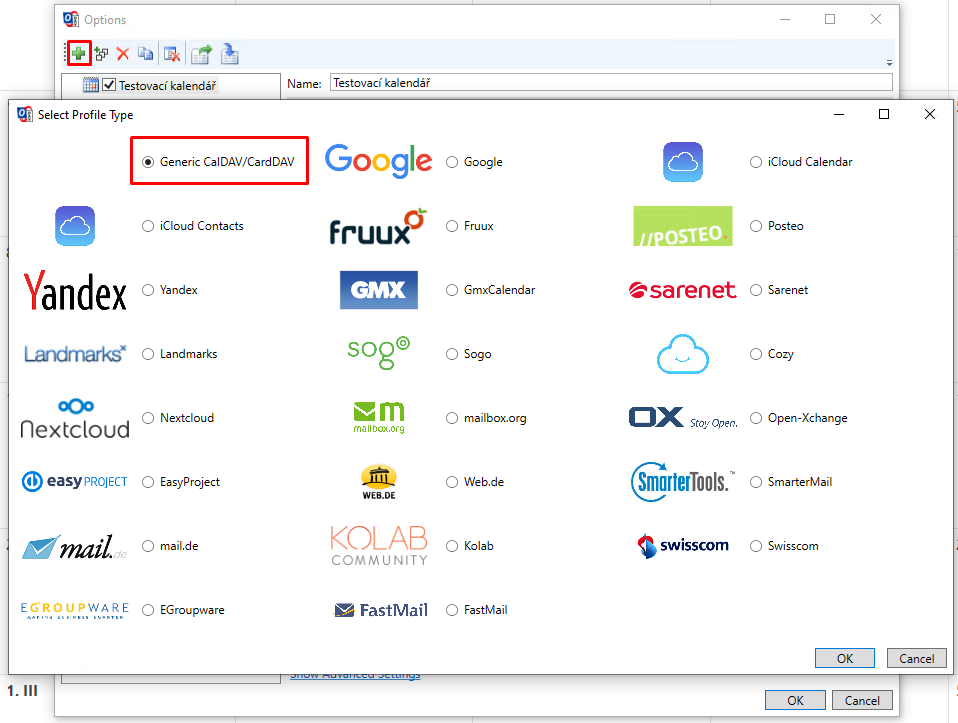Click the WEB.DE logo
The height and width of the screenshot is (723, 958).
tap(379, 482)
